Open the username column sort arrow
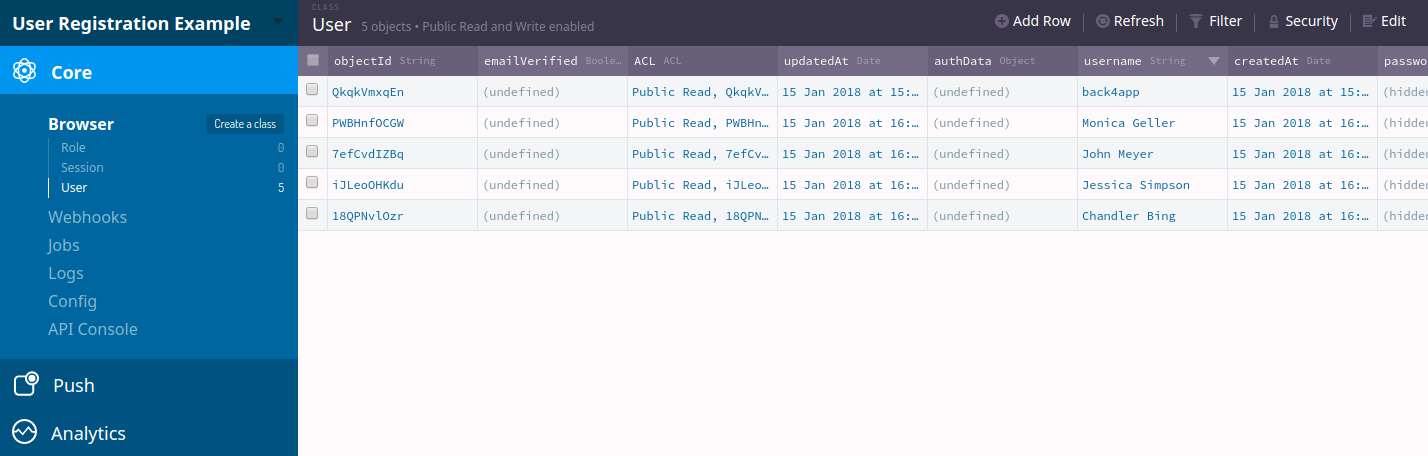The height and width of the screenshot is (456, 1428). tap(1214, 61)
